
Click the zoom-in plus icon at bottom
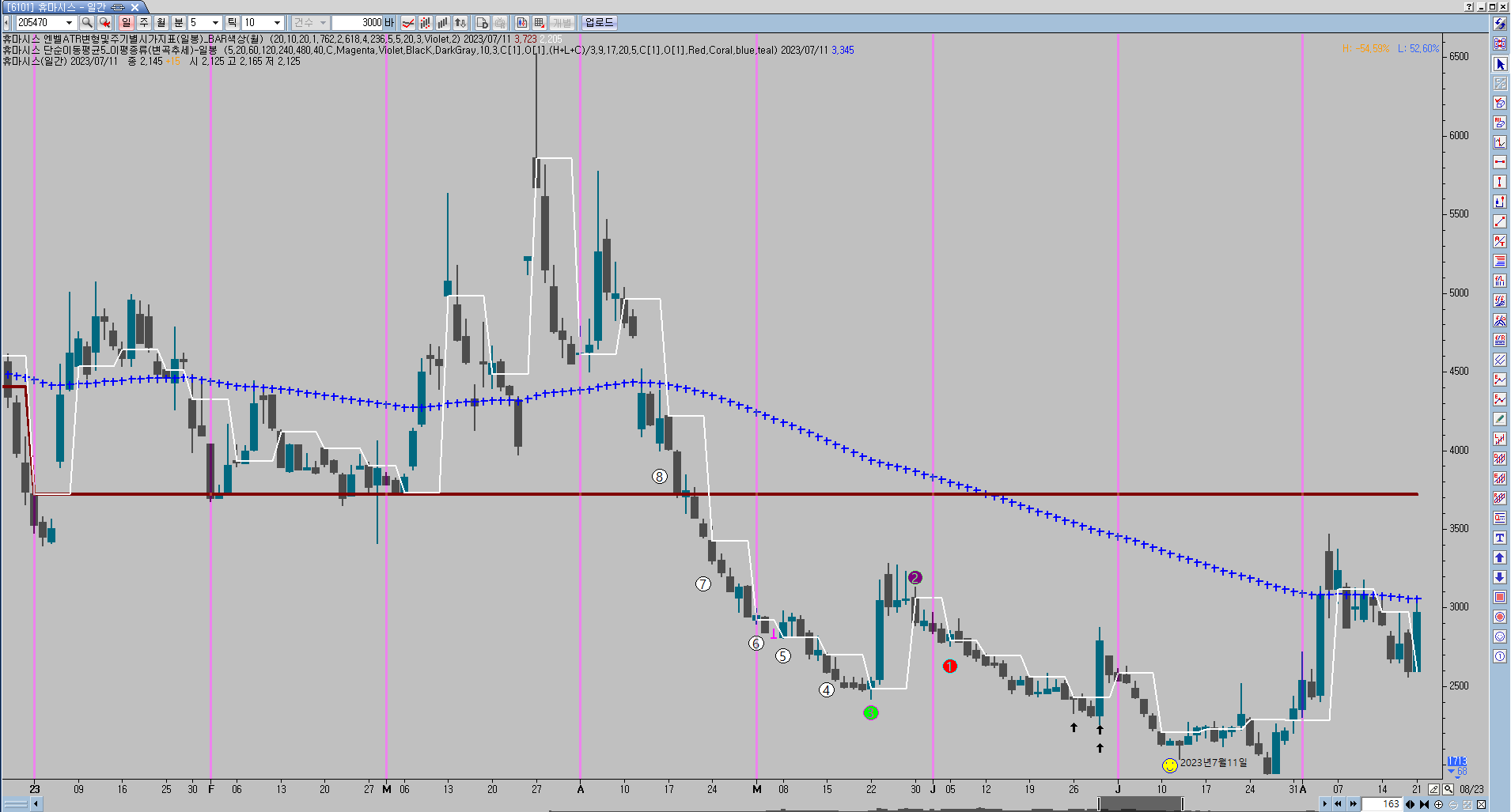(1438, 804)
